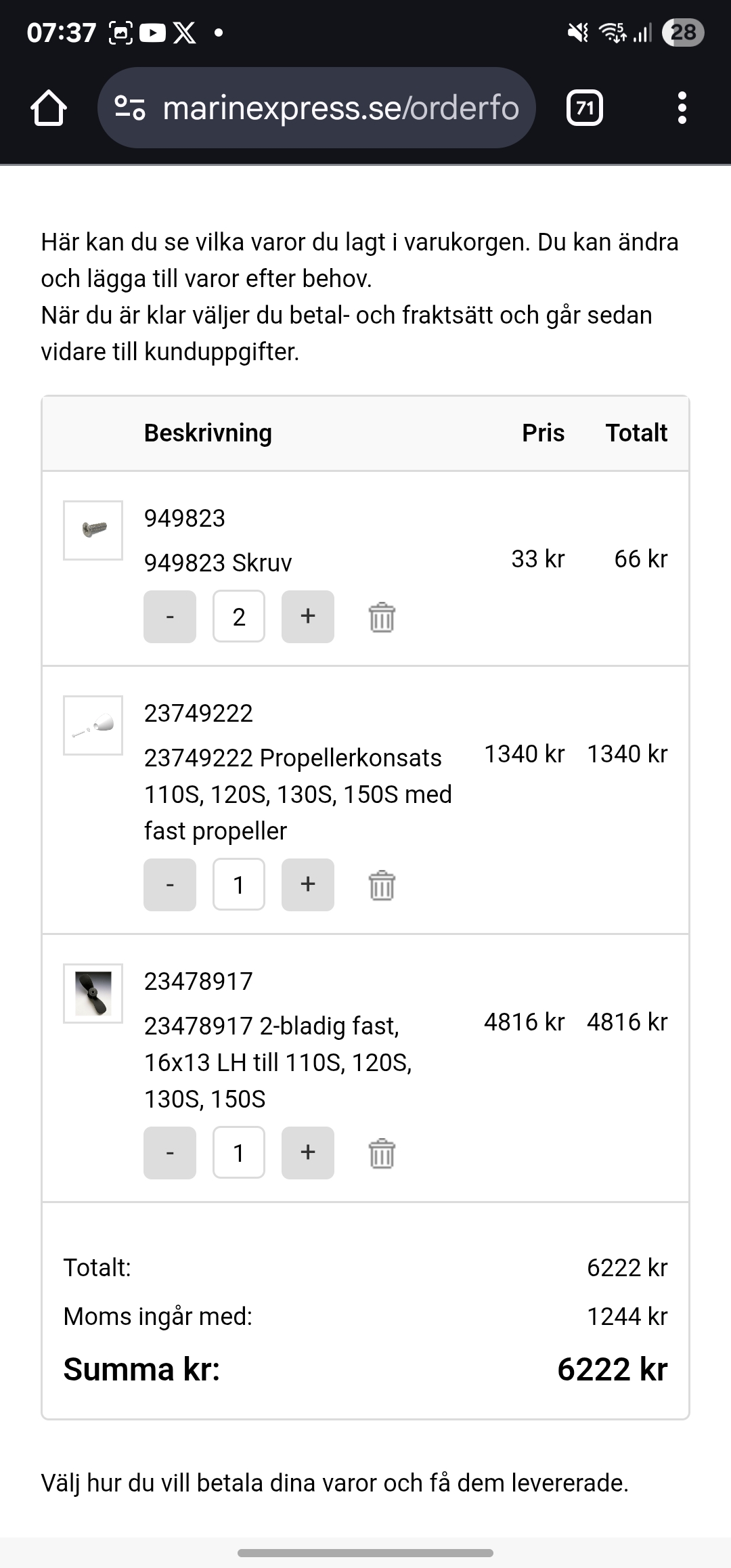Open the black propeller product thumbnail
Screen dimensions: 731x1568
93,993
